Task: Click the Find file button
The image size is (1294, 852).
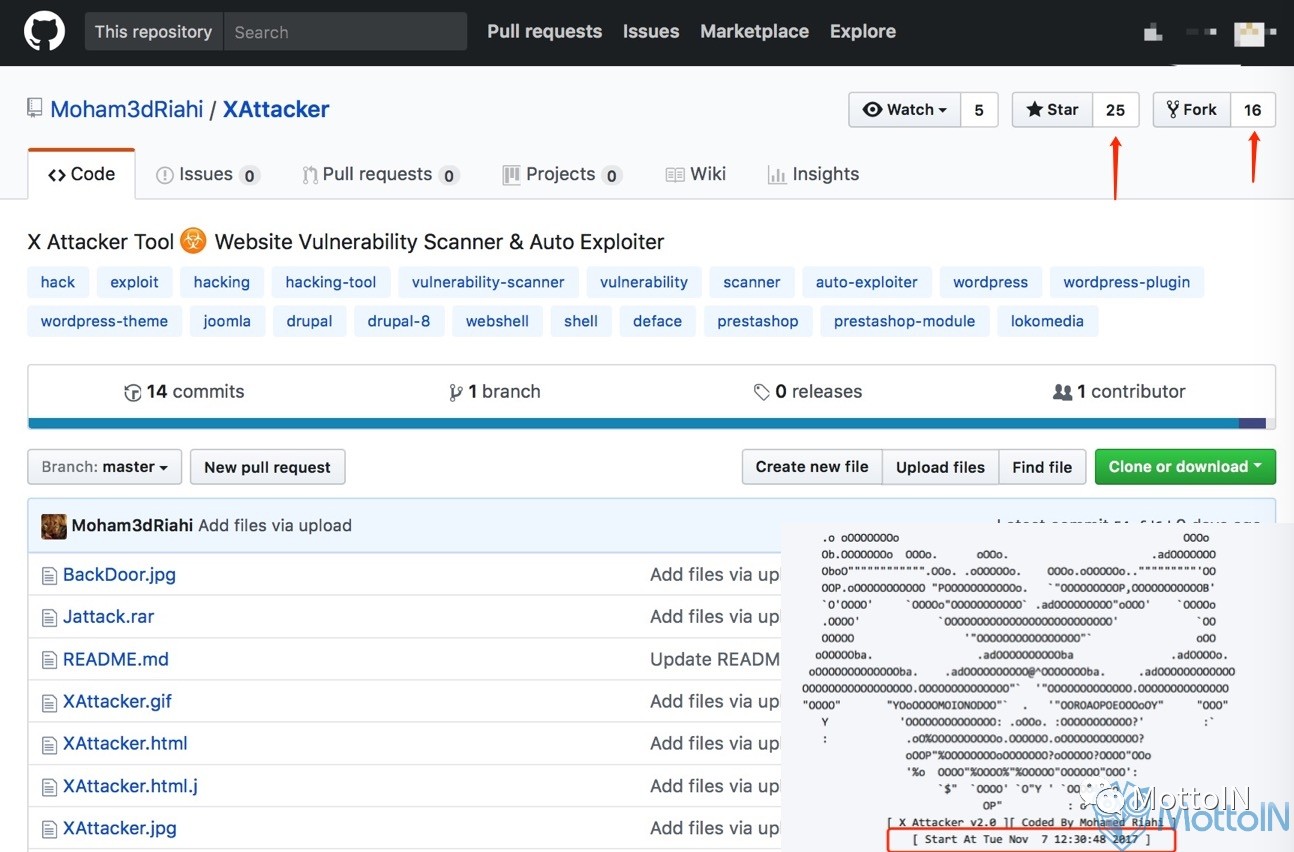Action: 1042,467
